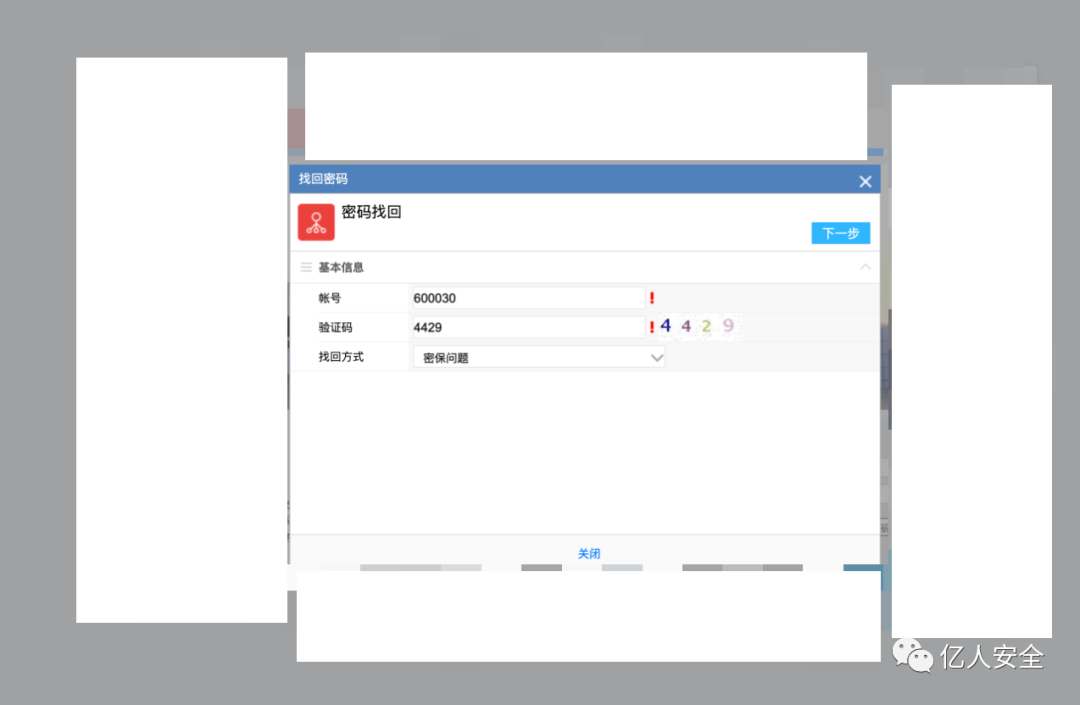Click the captcha image showing 4429
1080x705 pixels.
697,325
